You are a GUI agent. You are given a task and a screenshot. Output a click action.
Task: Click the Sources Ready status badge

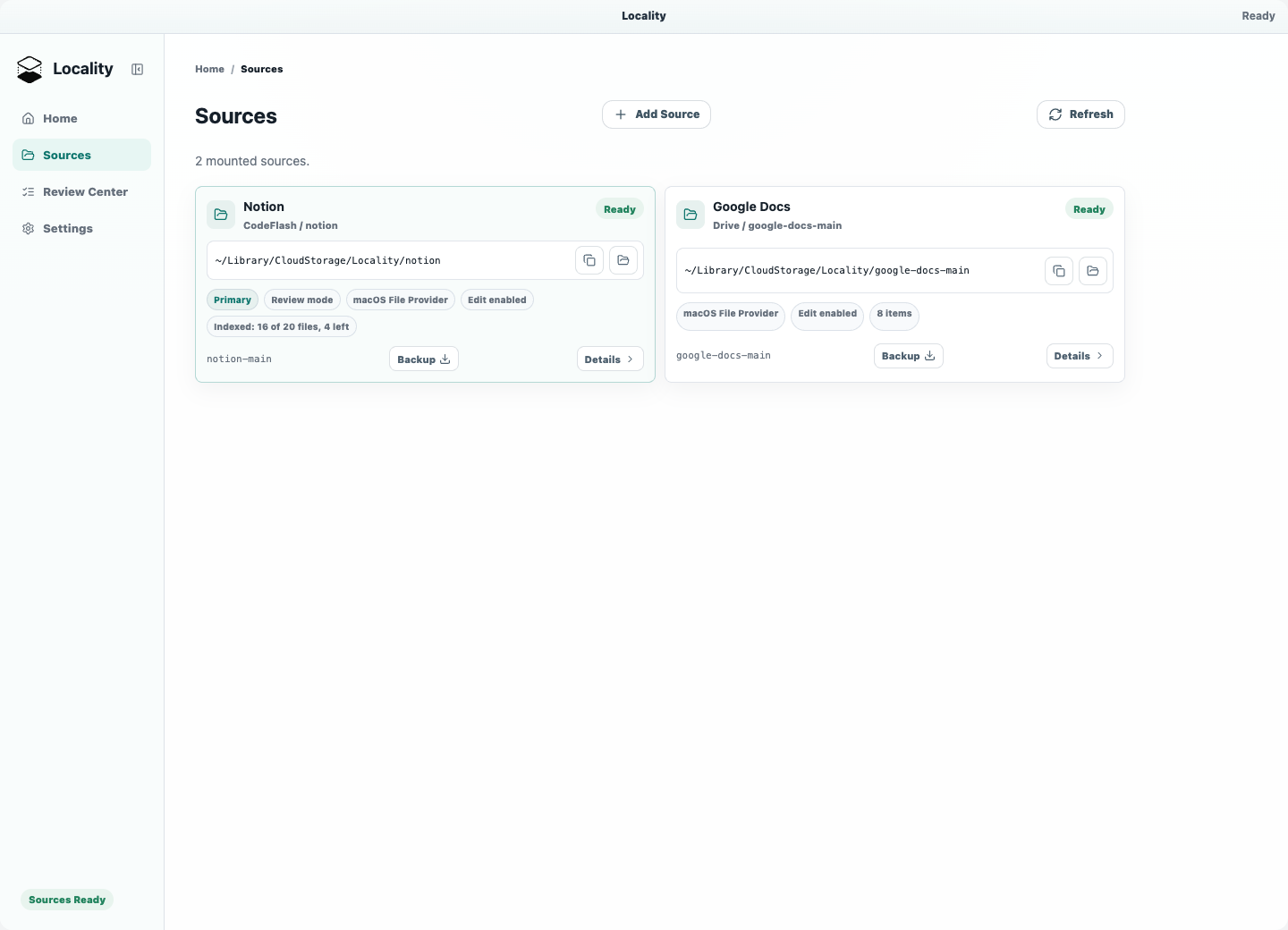coord(67,900)
